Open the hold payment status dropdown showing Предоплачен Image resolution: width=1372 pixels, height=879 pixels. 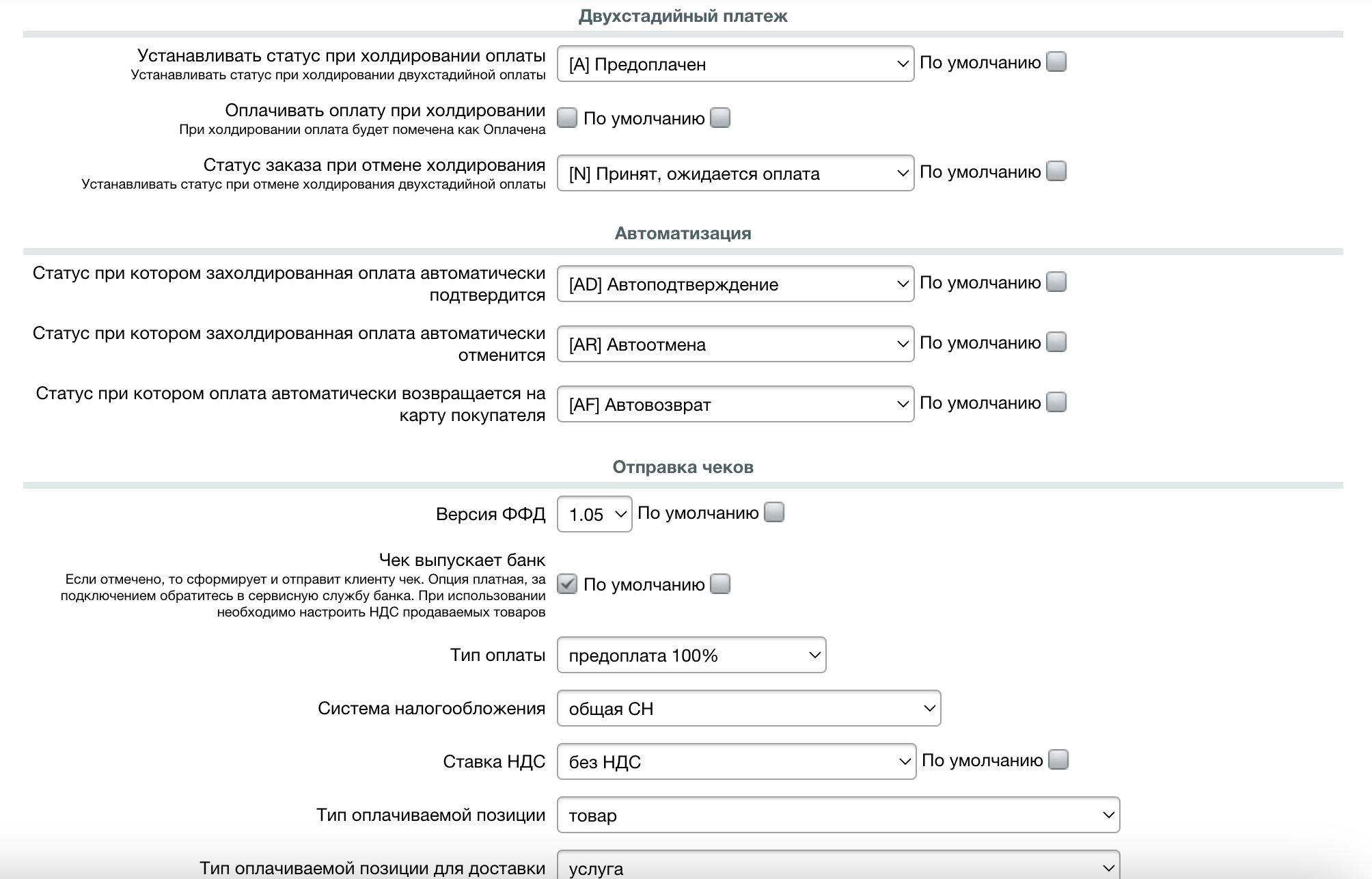[735, 64]
